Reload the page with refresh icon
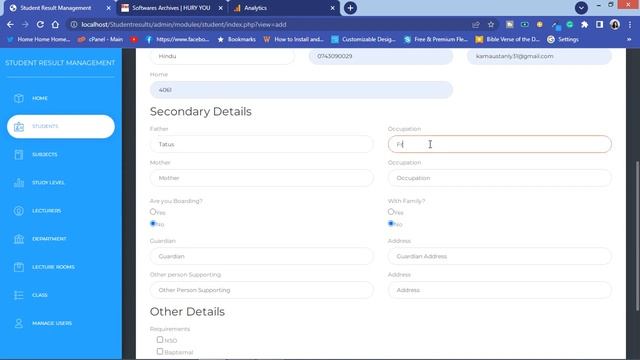The image size is (640, 360). tap(40, 24)
